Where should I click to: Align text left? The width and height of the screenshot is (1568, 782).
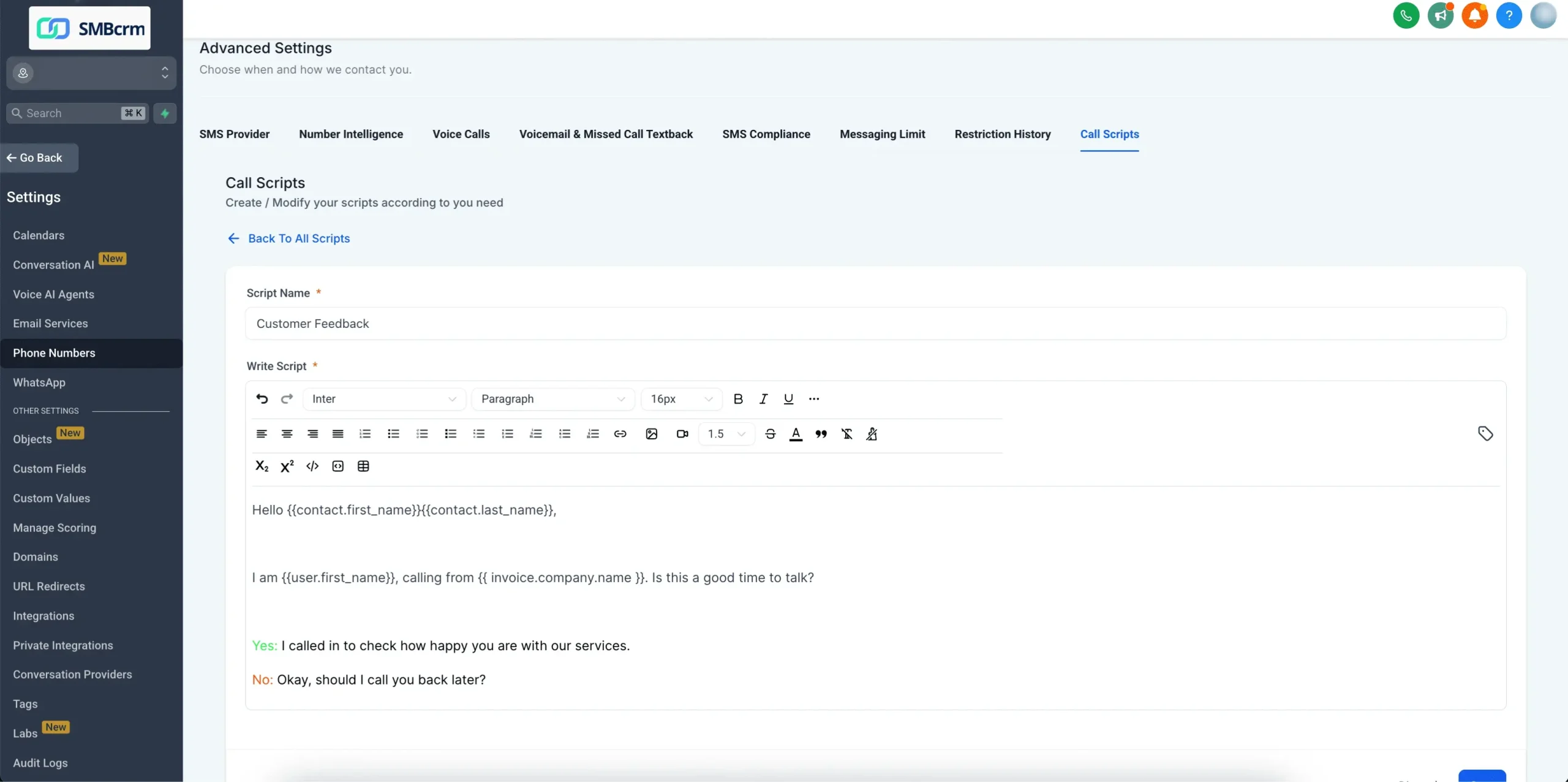[x=262, y=434]
